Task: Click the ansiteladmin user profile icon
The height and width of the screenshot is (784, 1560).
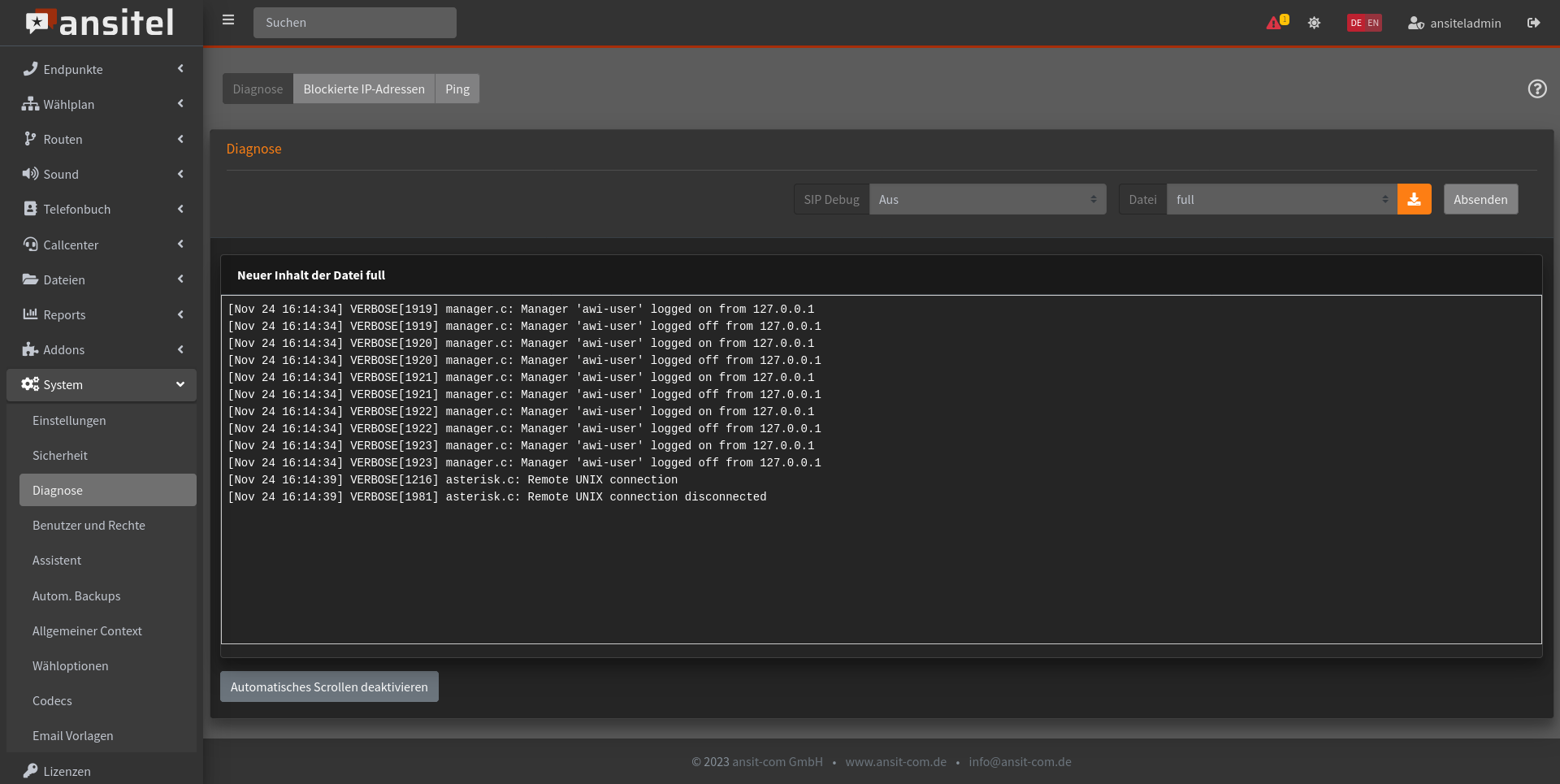Action: click(1415, 23)
